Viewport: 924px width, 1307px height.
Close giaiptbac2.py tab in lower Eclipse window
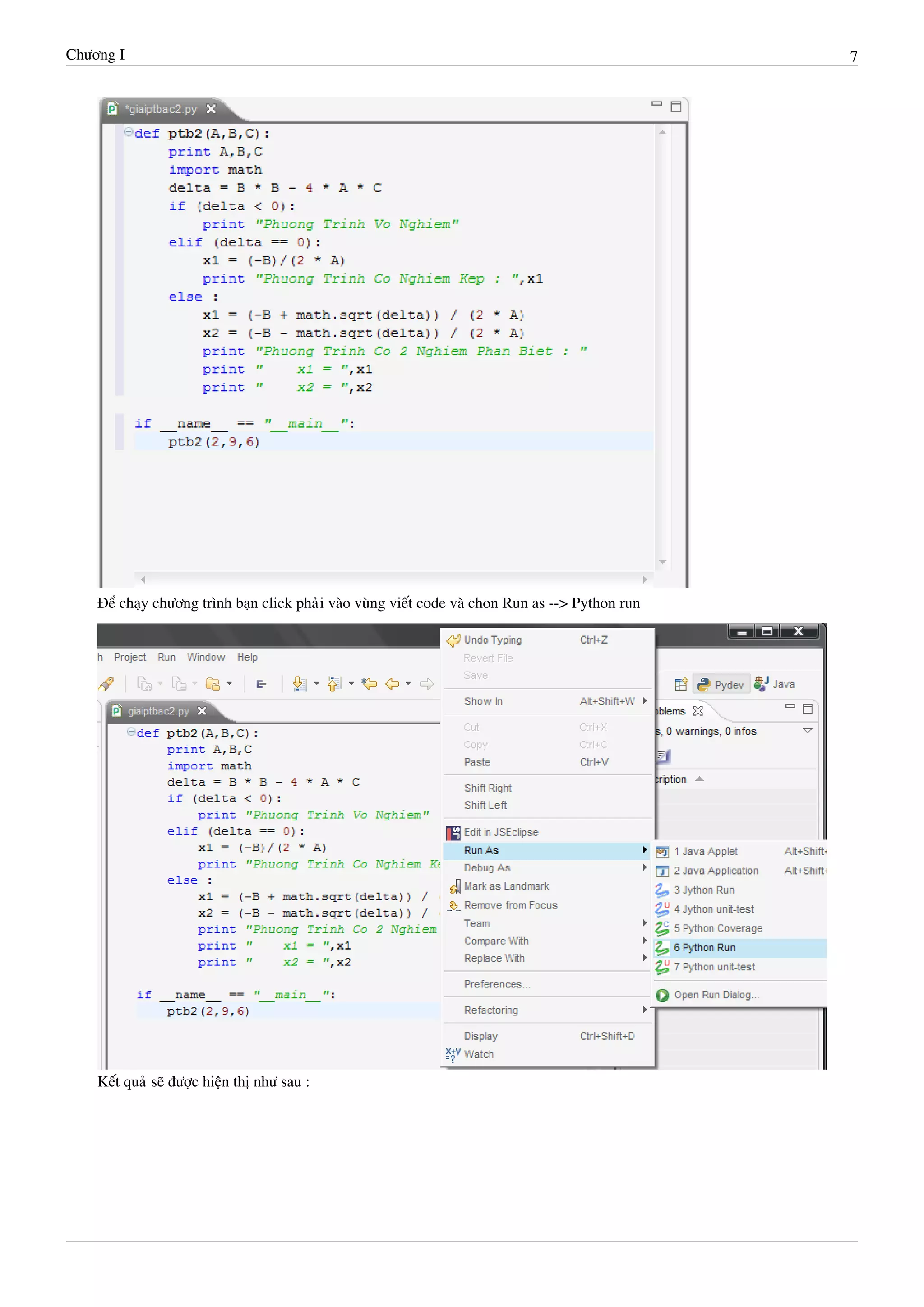coord(201,710)
